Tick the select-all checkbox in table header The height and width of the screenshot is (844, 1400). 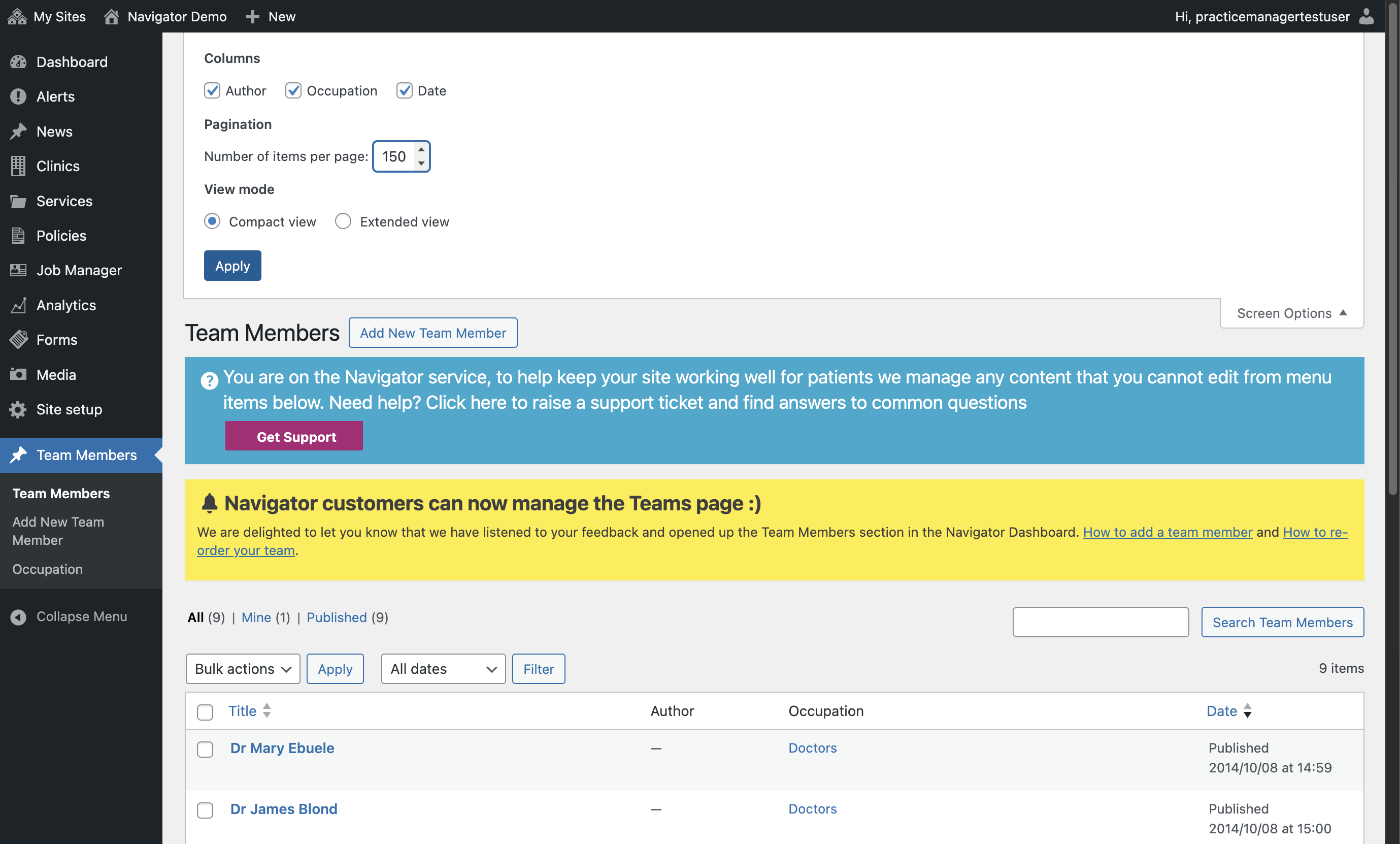205,711
